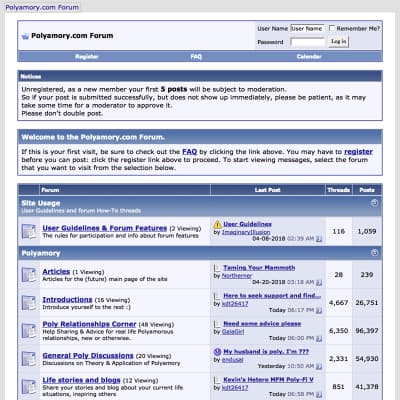Image resolution: width=400 pixels, height=400 pixels.
Task: Open User Guidelines & Forum Features forum
Action: tap(104, 228)
